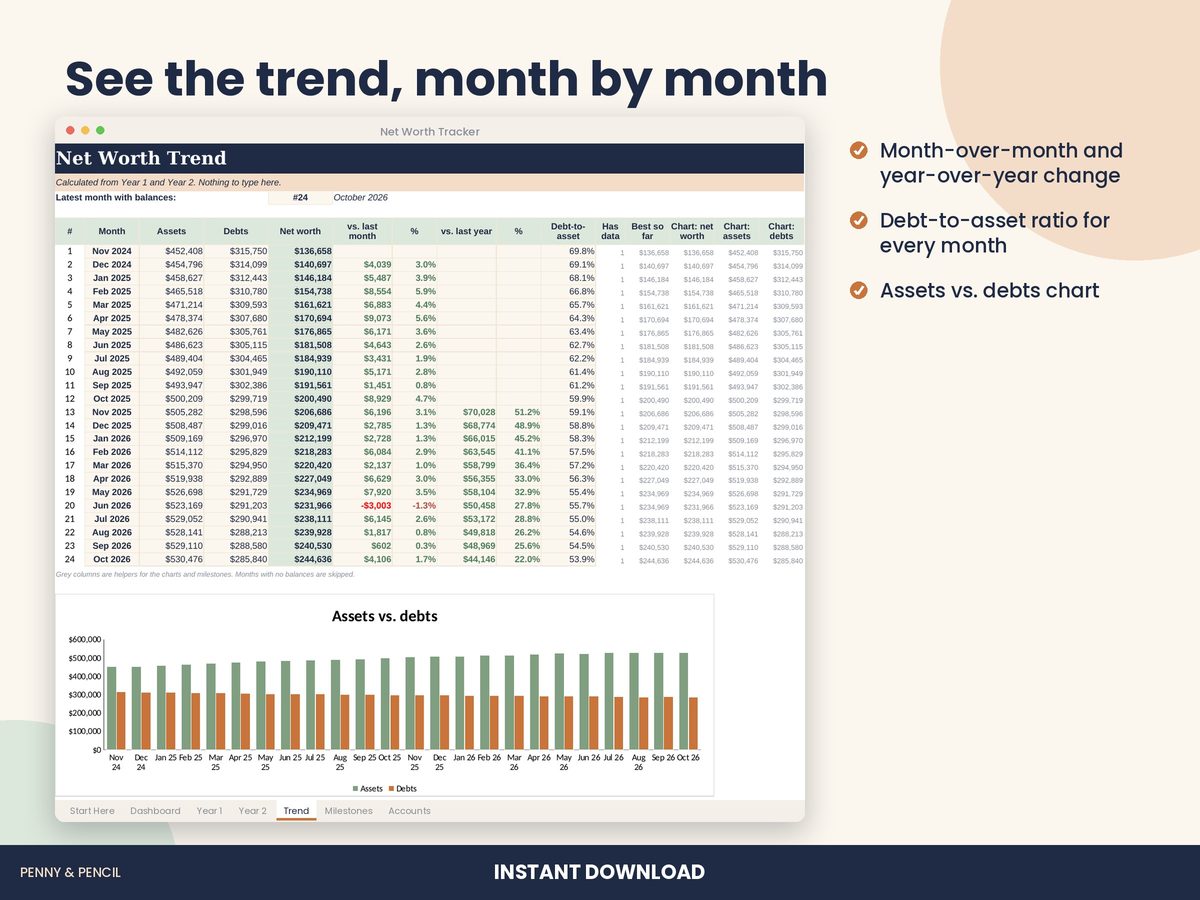
Task: Click the Calculated from Year 1 and Year 2 note
Action: 168,182
